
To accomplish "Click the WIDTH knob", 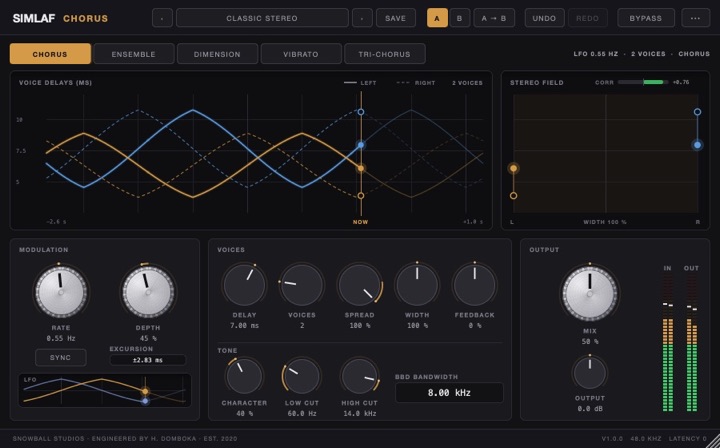I will [x=417, y=285].
